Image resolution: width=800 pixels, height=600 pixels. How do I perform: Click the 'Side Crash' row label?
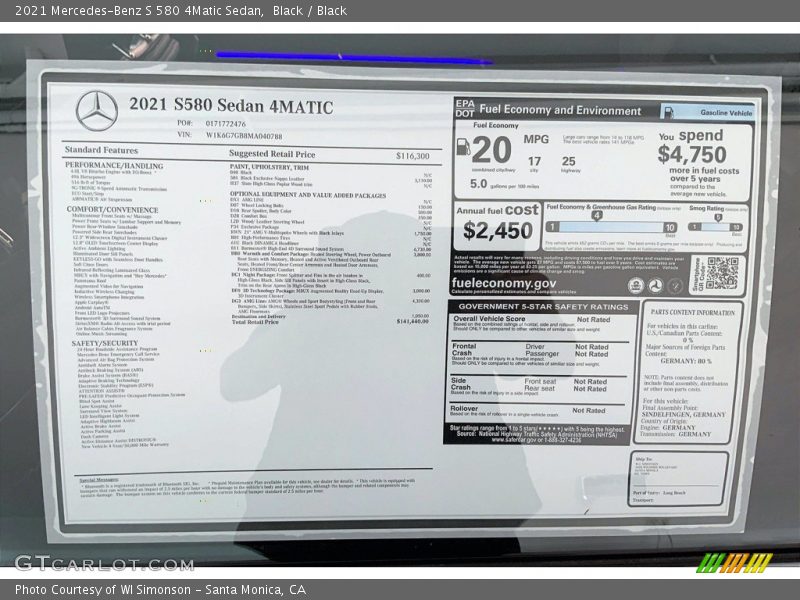coord(460,384)
